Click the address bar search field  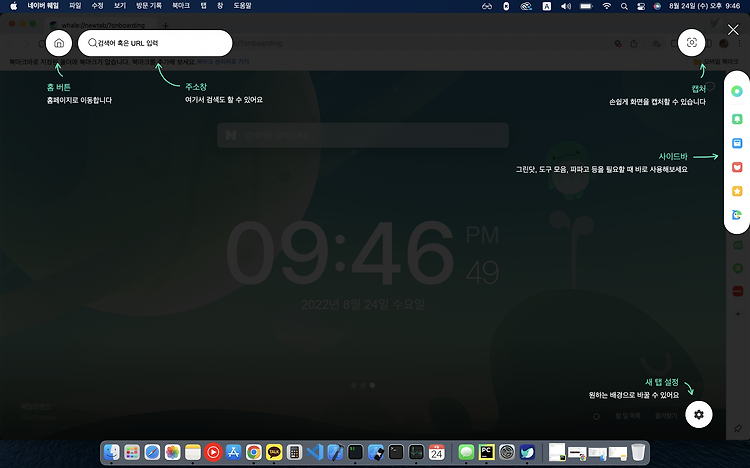[x=155, y=43]
